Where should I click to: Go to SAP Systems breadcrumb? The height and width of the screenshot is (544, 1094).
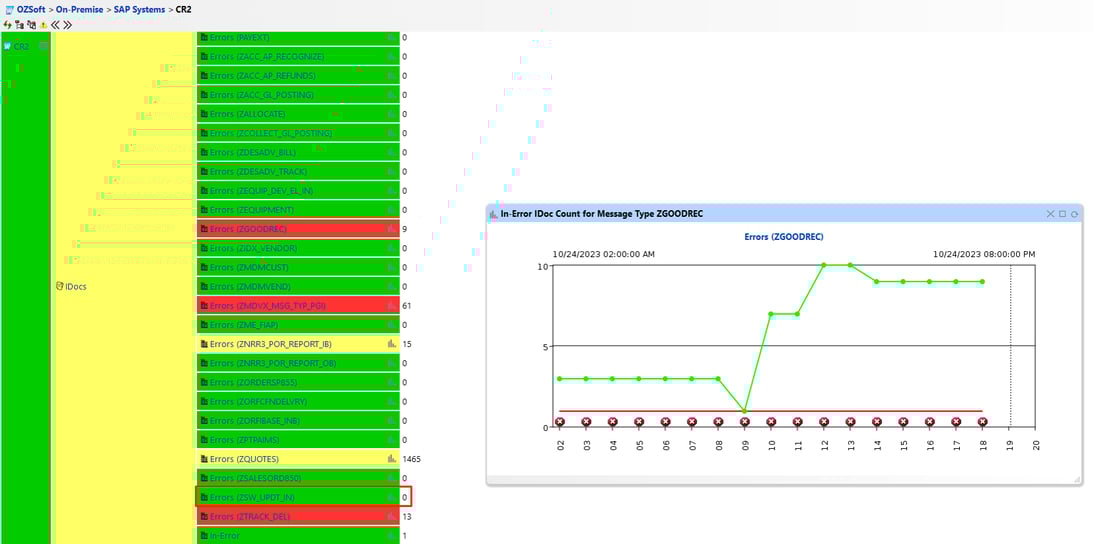coord(140,10)
